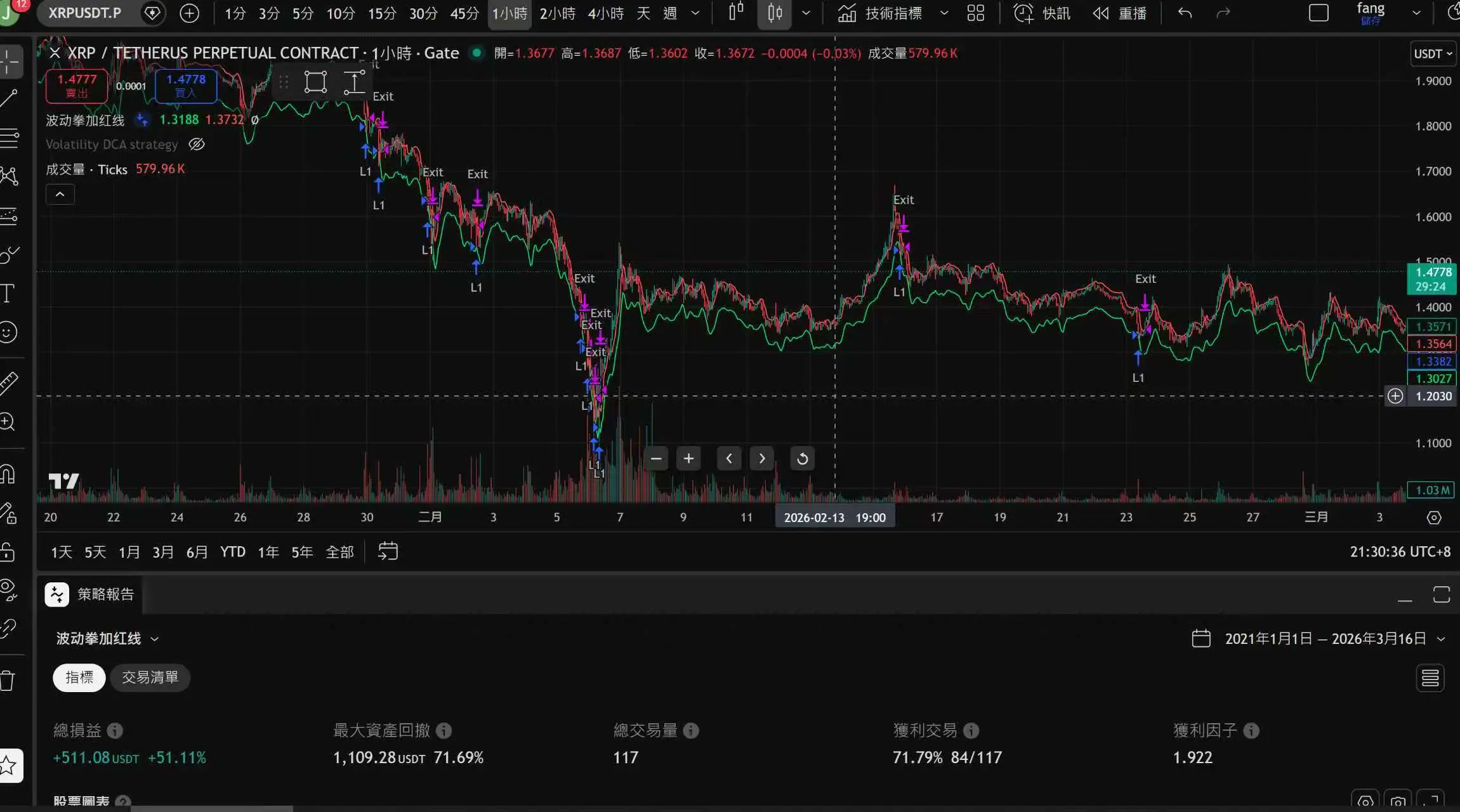The height and width of the screenshot is (812, 1460).
Task: Select the 6月 date range
Action: click(197, 552)
